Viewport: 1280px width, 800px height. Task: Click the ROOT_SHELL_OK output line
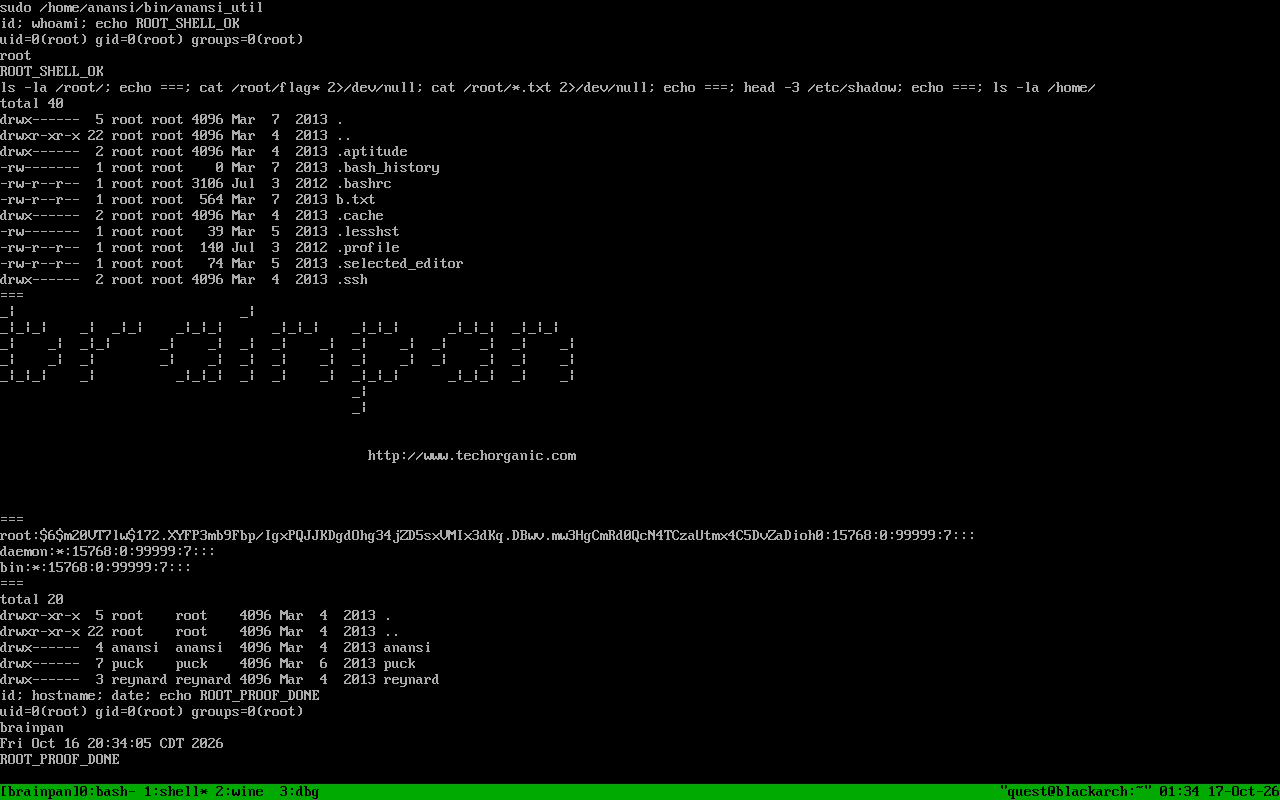52,72
